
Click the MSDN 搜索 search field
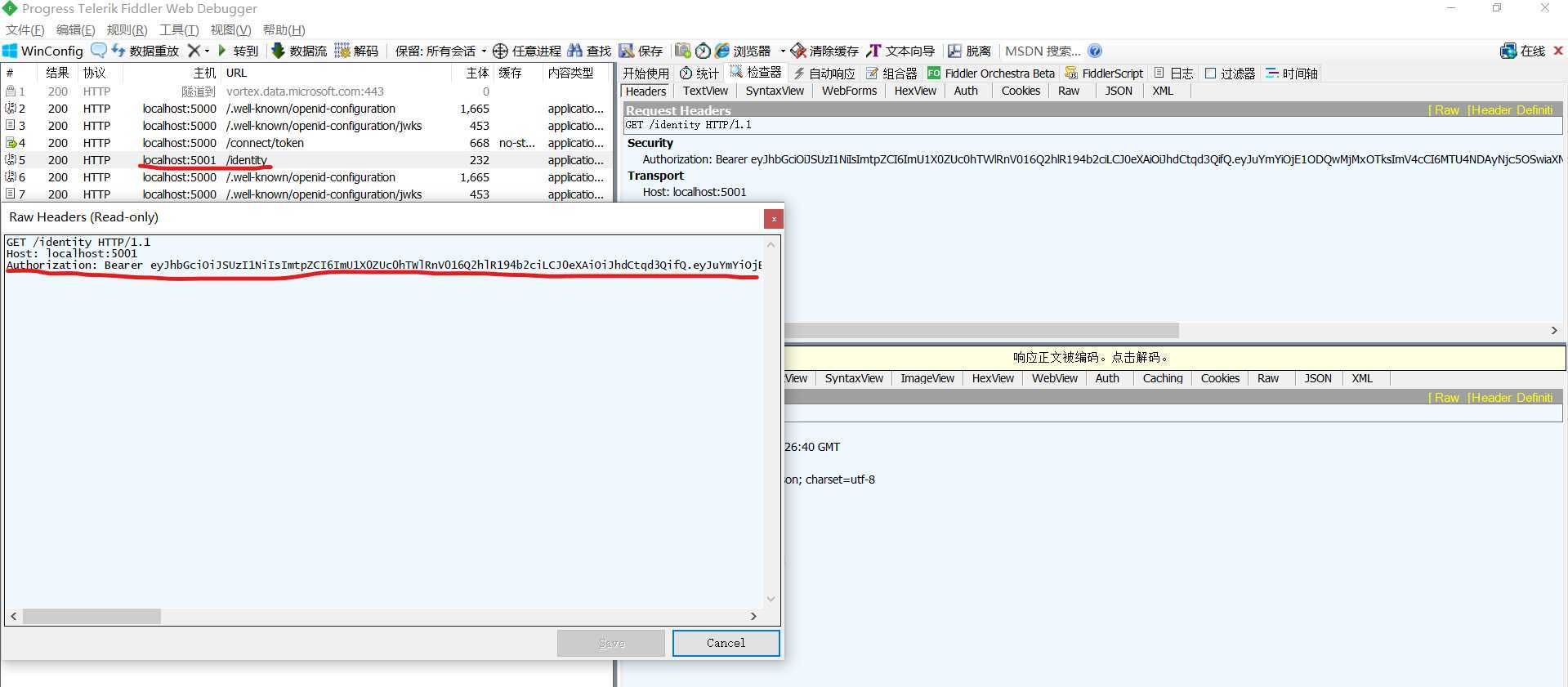(x=1043, y=51)
